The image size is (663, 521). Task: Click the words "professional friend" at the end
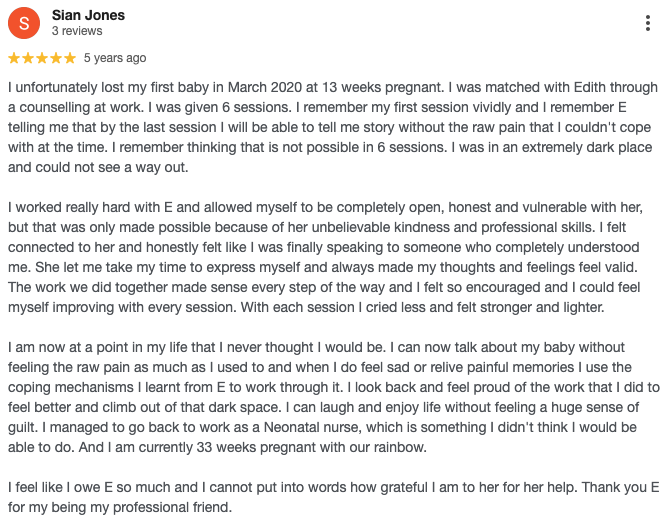(170, 507)
